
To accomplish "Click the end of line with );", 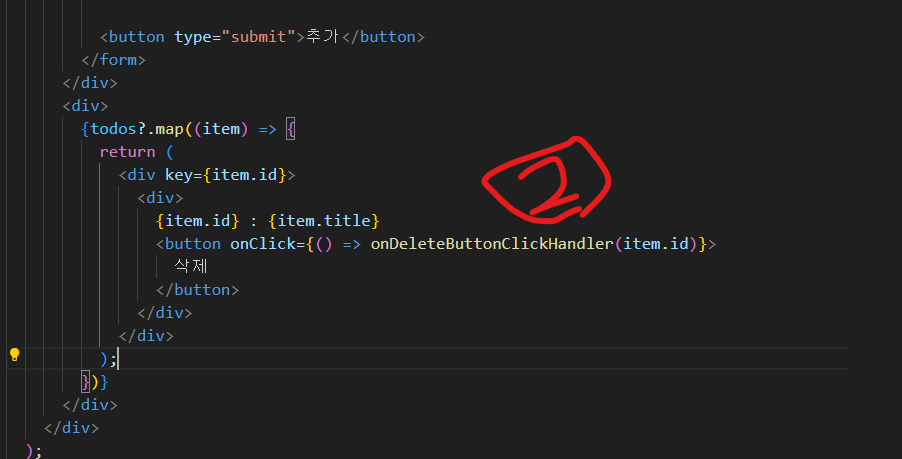I will click(x=118, y=359).
